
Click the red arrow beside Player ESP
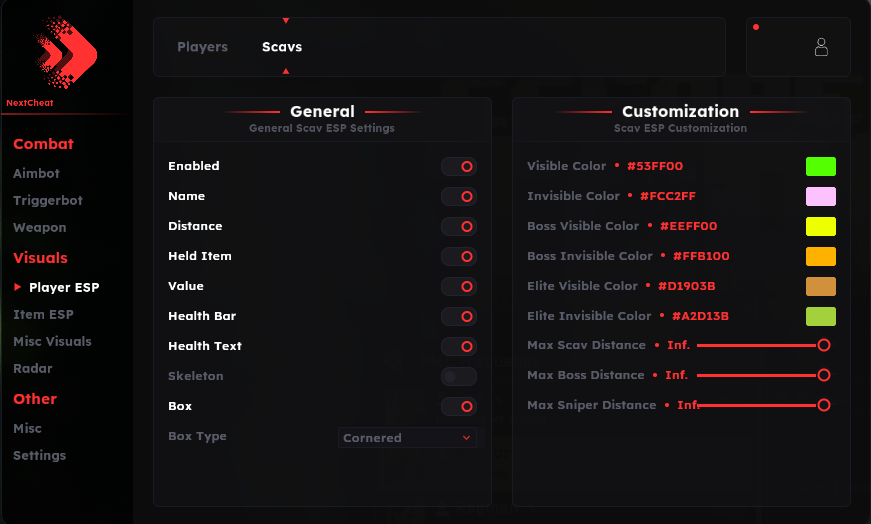point(17,287)
